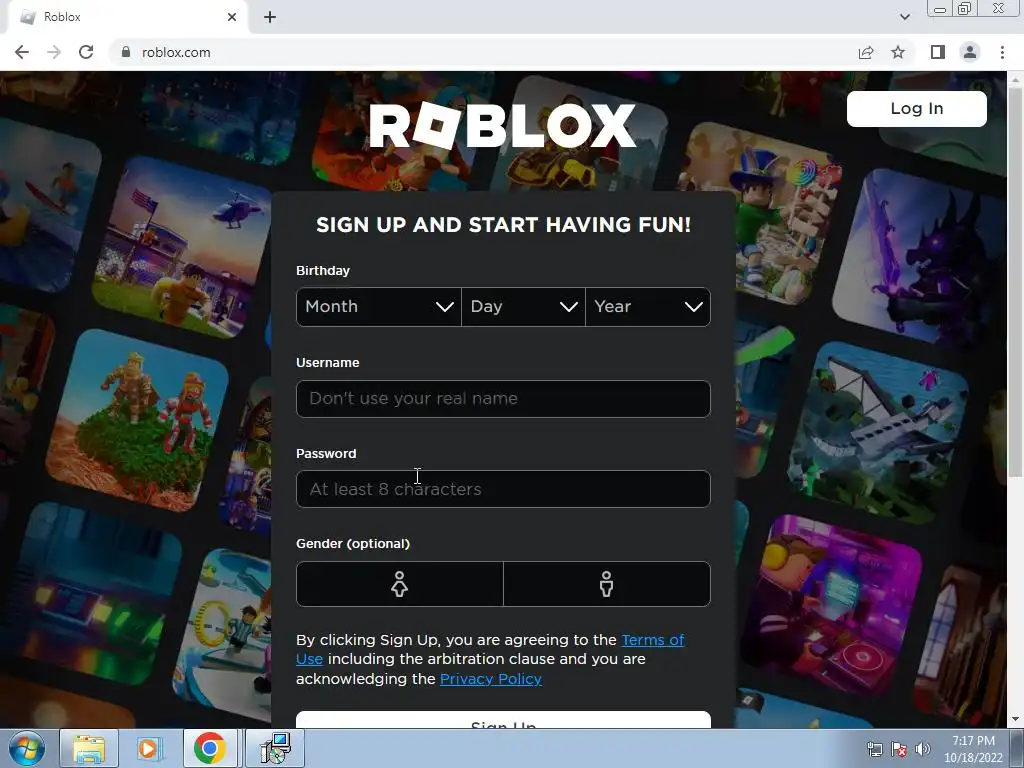Click the browser Back arrow
The width and height of the screenshot is (1024, 768).
(22, 52)
